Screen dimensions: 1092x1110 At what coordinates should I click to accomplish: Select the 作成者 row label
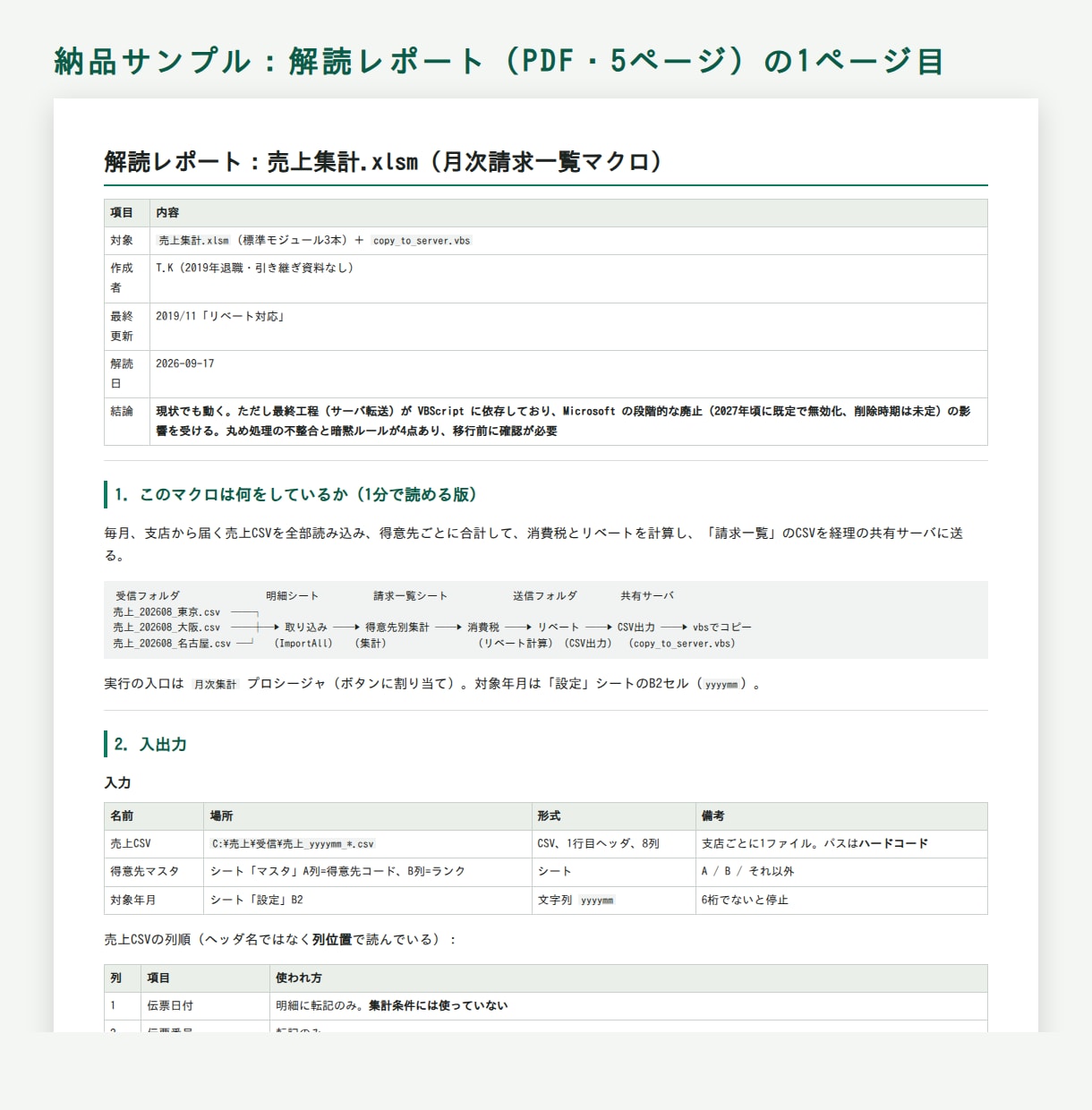click(x=122, y=277)
